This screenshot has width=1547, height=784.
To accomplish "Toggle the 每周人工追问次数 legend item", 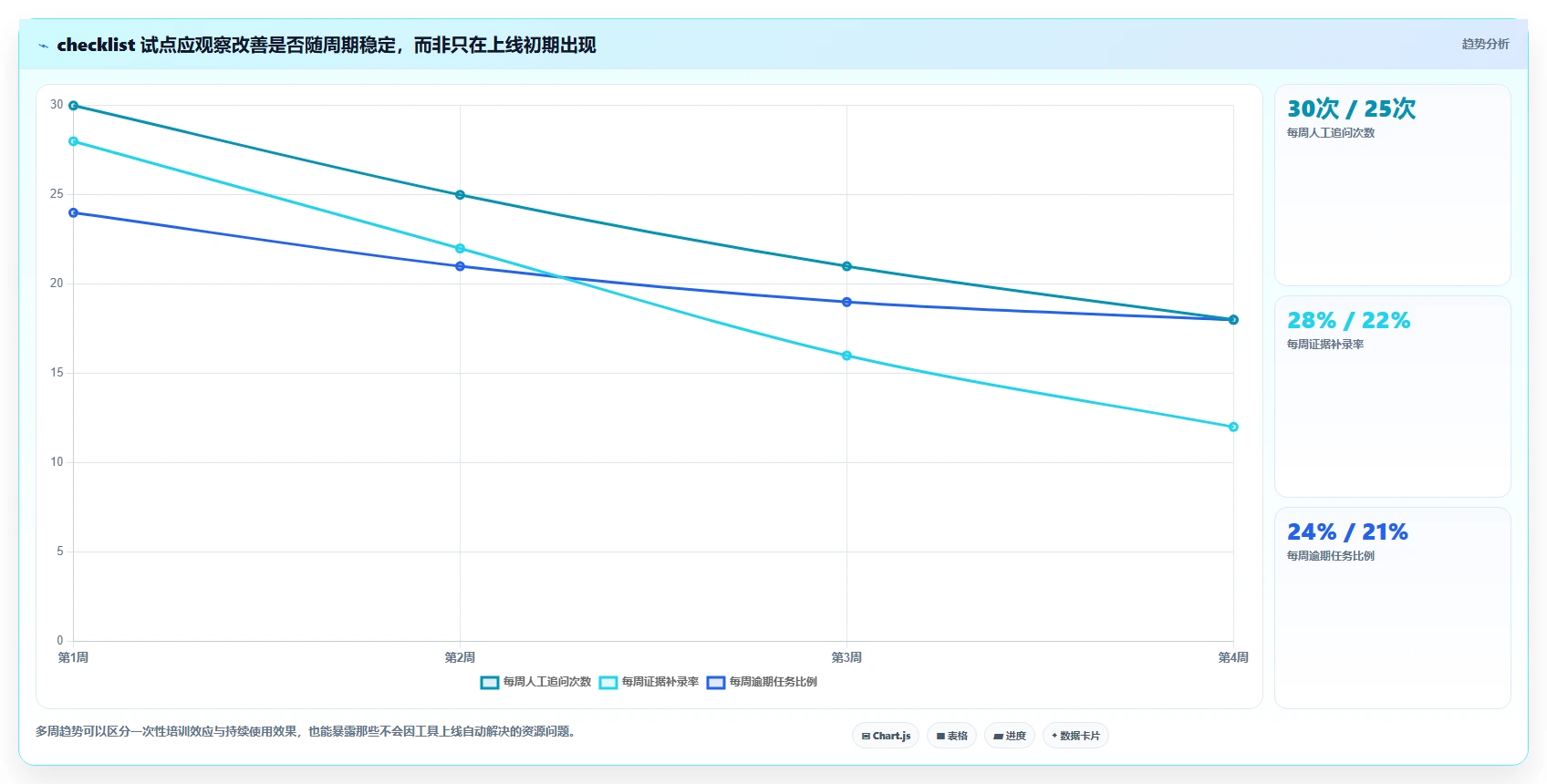I will tap(536, 682).
